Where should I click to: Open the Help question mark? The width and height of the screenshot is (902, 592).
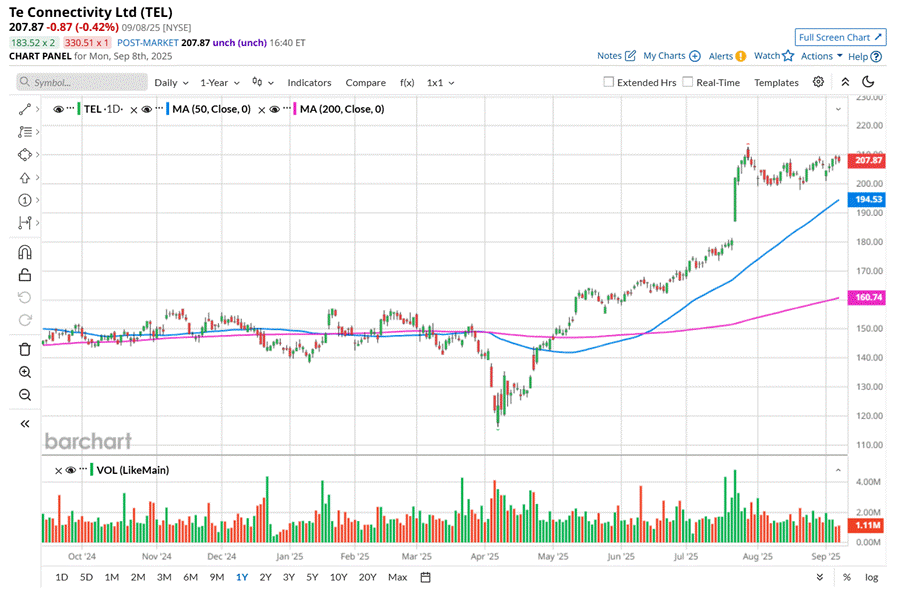(865, 56)
